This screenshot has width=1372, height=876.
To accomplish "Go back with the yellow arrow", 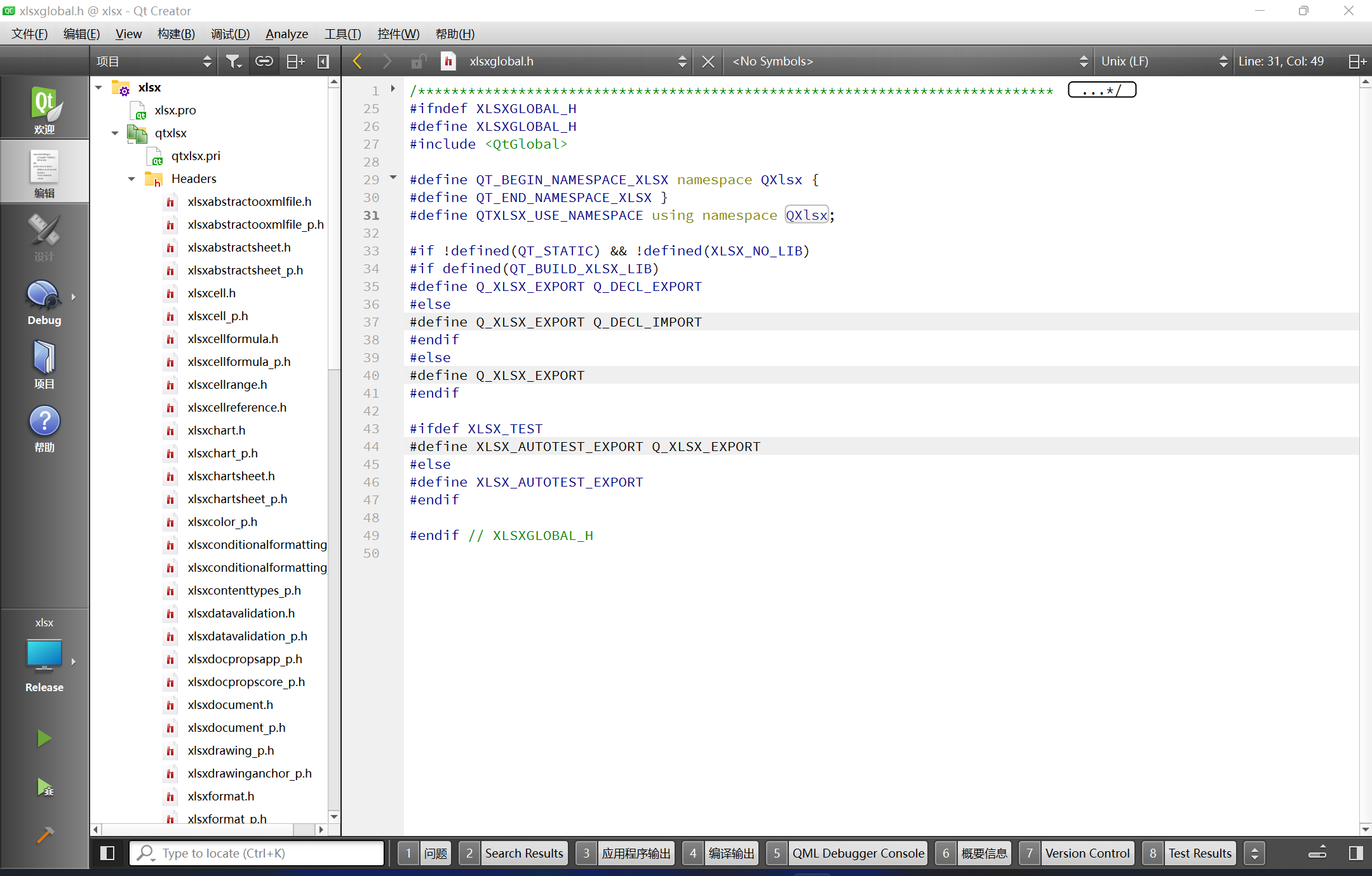I will pyautogui.click(x=358, y=61).
